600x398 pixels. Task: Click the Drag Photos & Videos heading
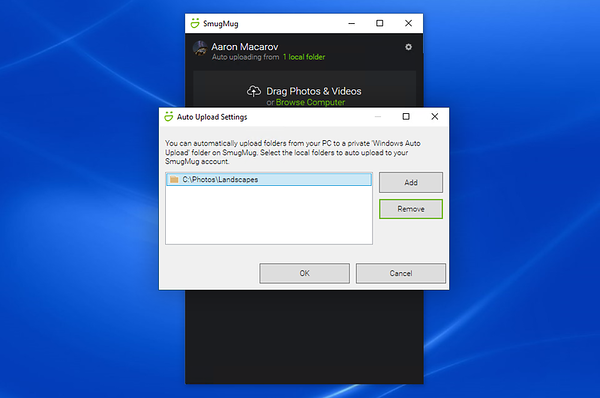click(x=314, y=91)
